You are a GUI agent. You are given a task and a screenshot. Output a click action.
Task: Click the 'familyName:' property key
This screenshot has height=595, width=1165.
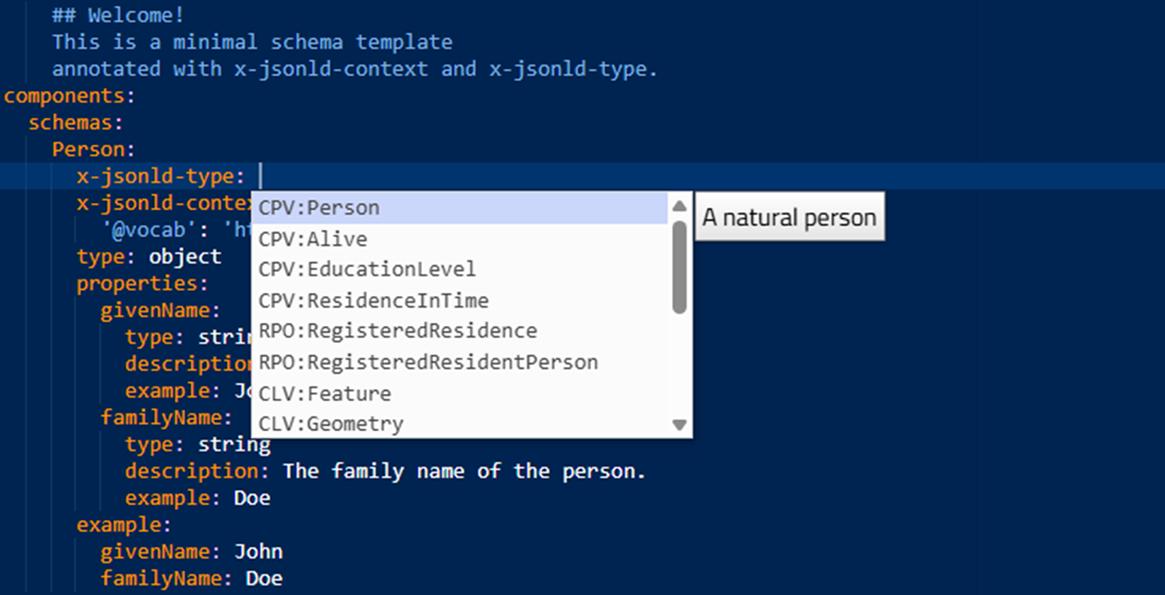point(167,417)
